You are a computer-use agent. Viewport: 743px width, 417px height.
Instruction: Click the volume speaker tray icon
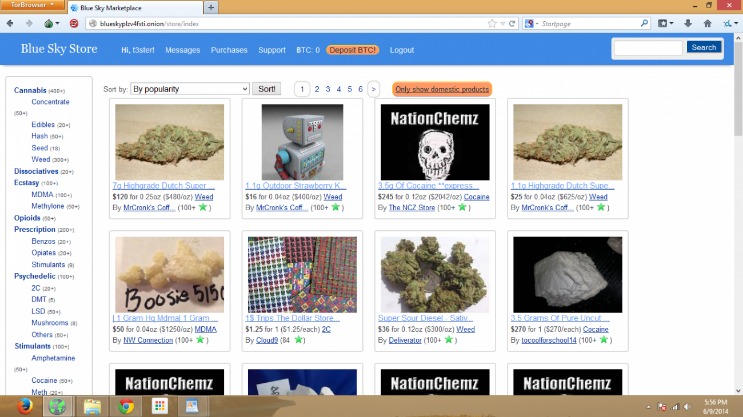click(x=687, y=407)
